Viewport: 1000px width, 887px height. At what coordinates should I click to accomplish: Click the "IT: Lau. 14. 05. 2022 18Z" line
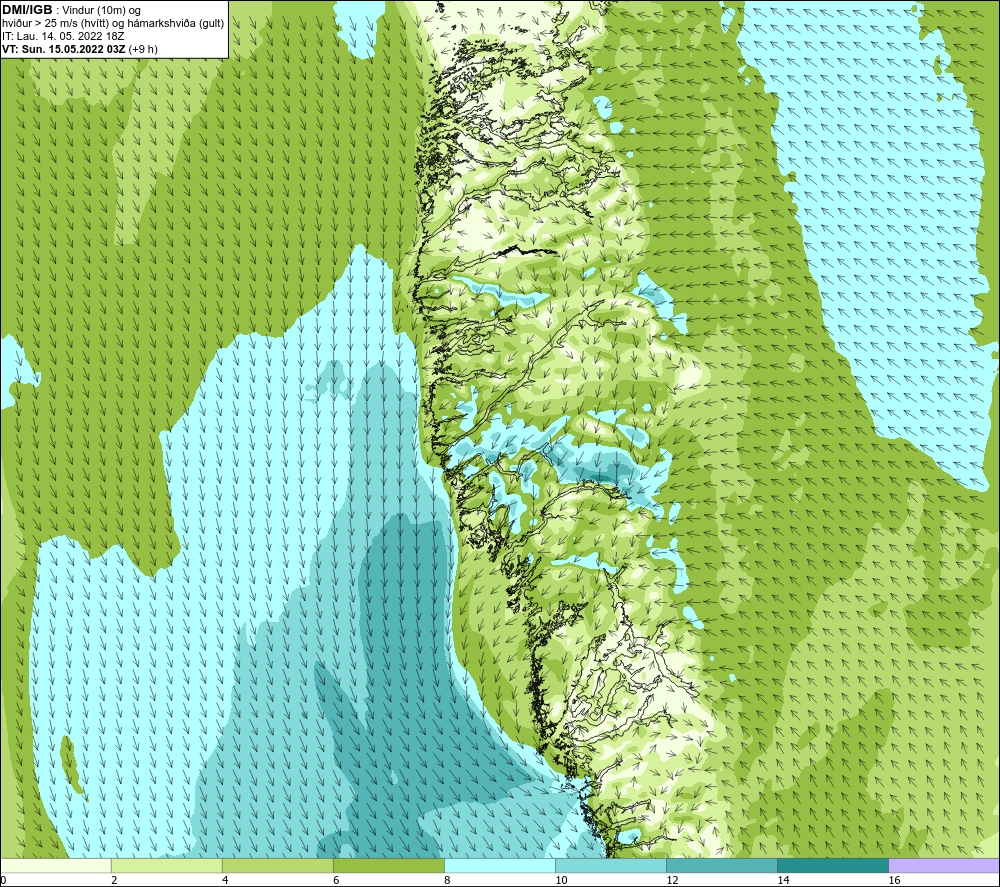[63, 36]
